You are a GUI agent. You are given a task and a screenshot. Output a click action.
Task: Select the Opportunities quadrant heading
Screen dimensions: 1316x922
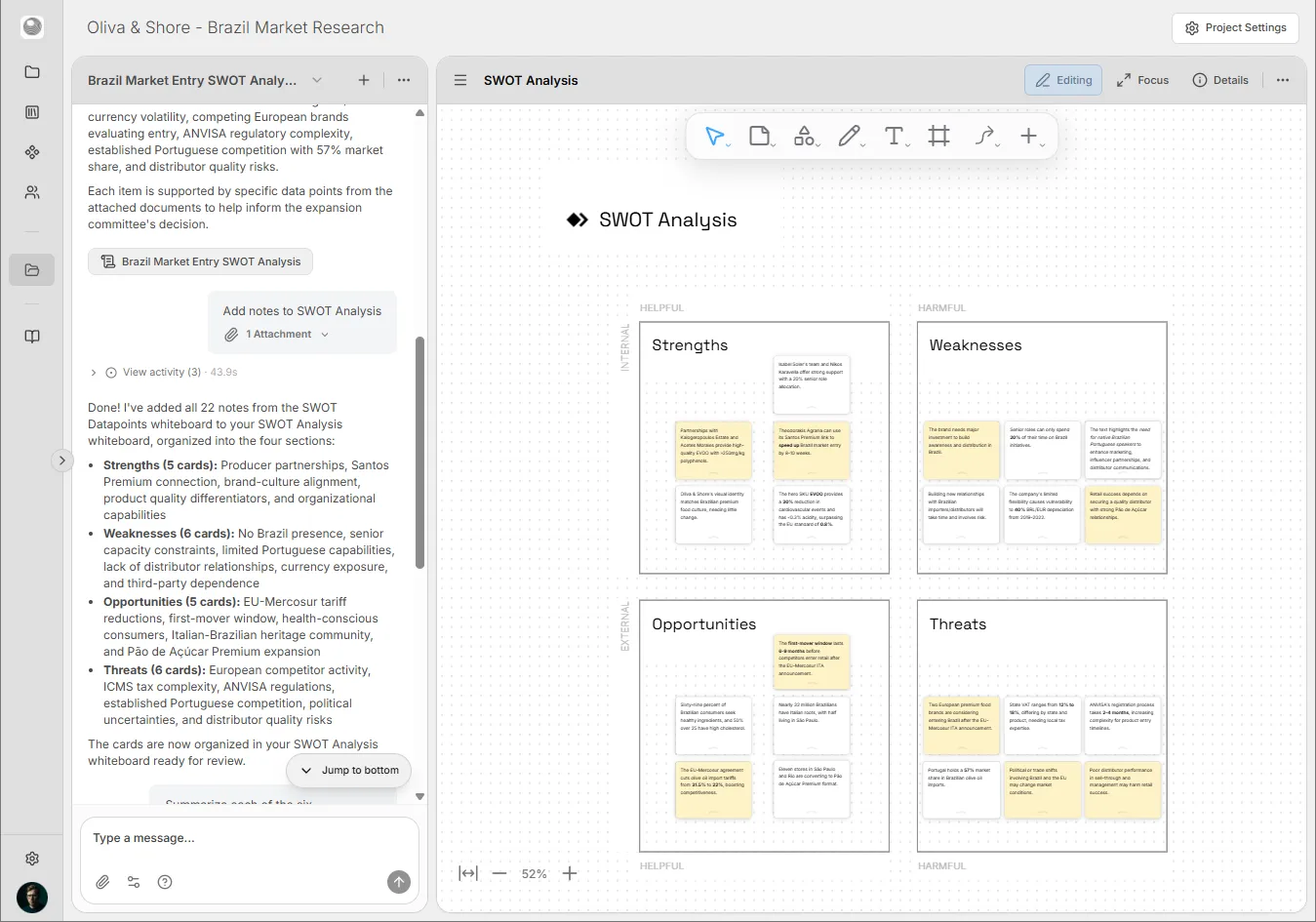[x=704, y=624]
